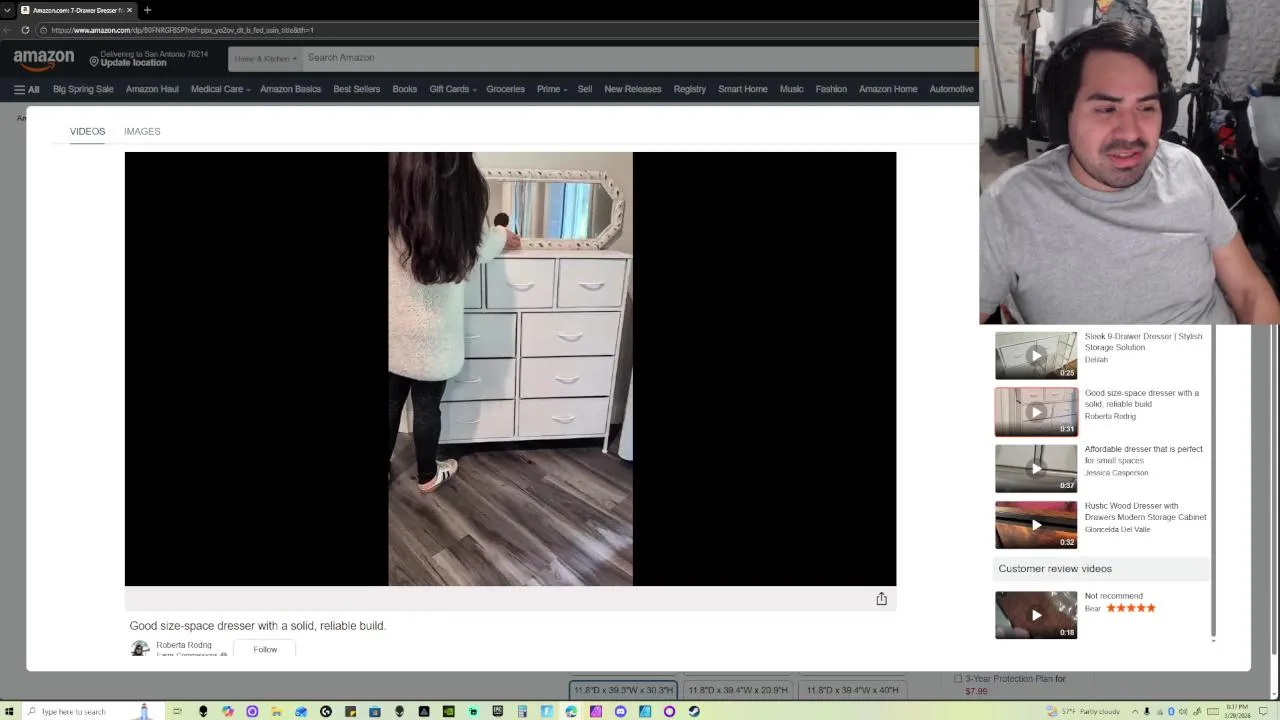Open Groceries in nav bar

click(505, 89)
